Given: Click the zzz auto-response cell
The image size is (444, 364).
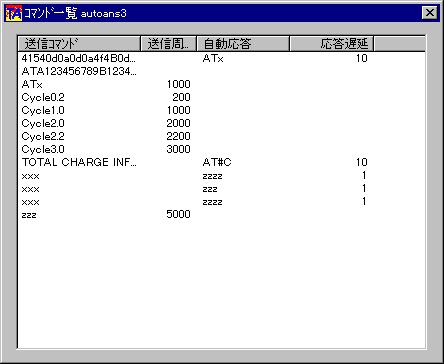Looking at the screenshot, I should 210,190.
